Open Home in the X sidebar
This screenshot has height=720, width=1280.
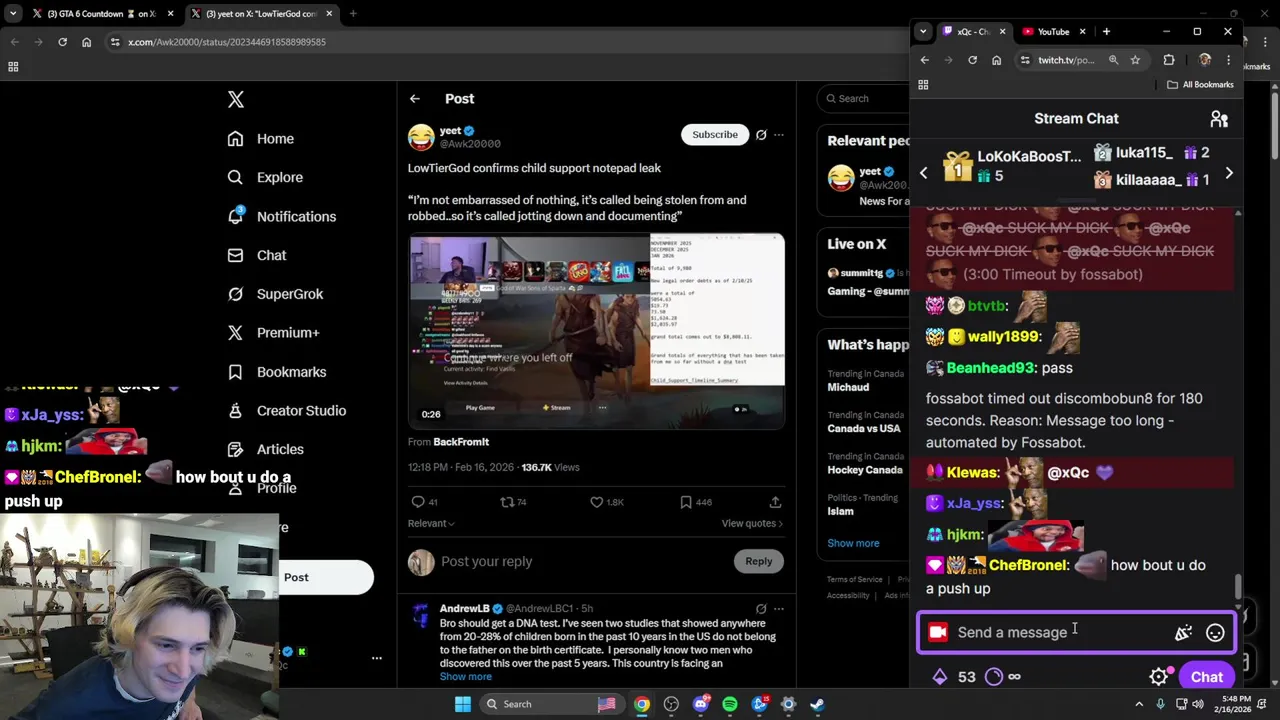[260, 139]
